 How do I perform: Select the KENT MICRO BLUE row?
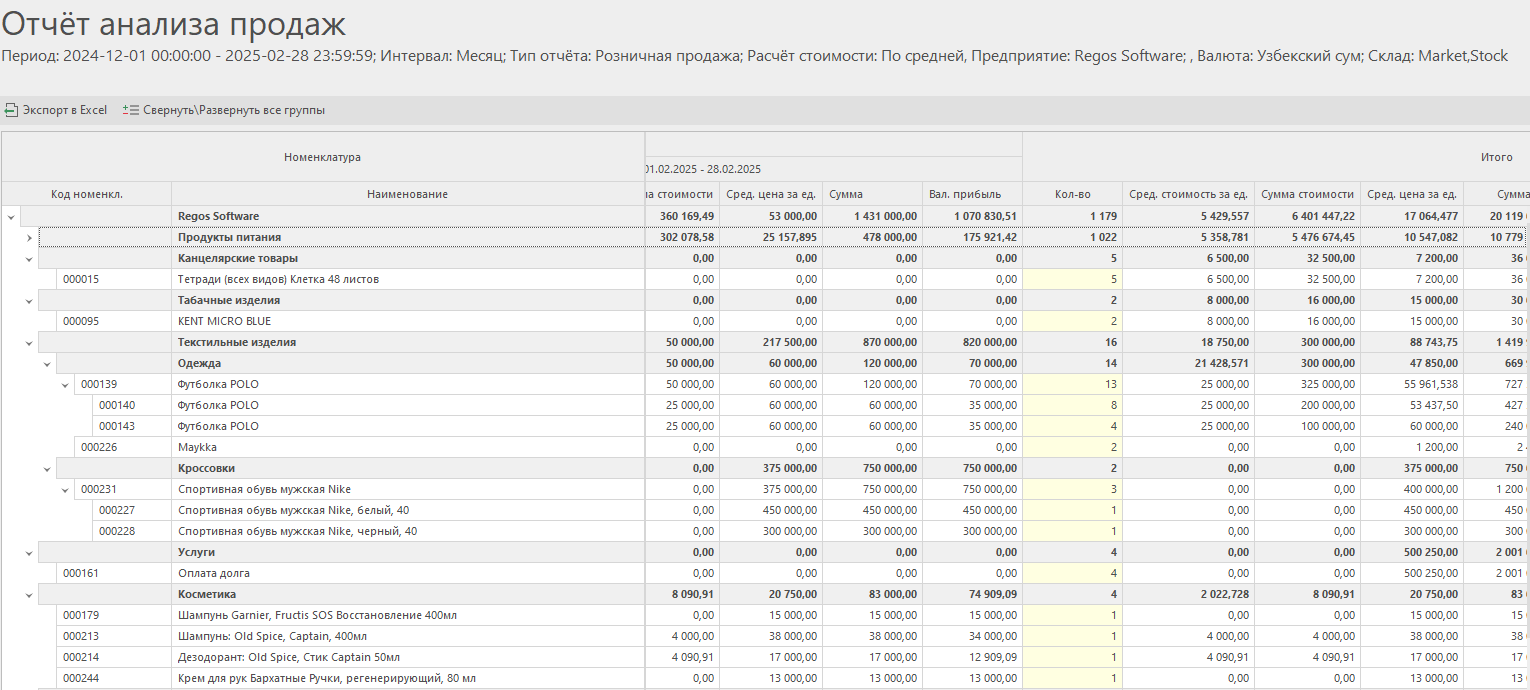point(224,321)
